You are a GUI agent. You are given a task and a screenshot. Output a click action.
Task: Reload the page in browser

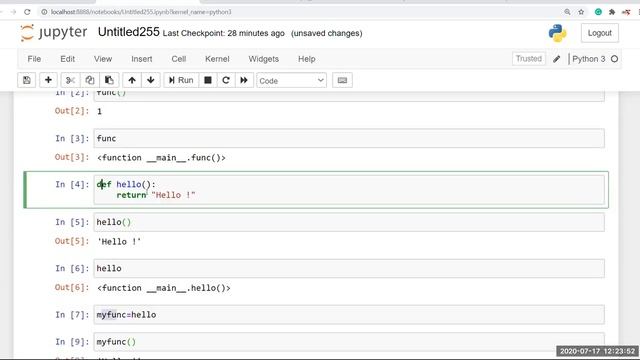(27, 12)
